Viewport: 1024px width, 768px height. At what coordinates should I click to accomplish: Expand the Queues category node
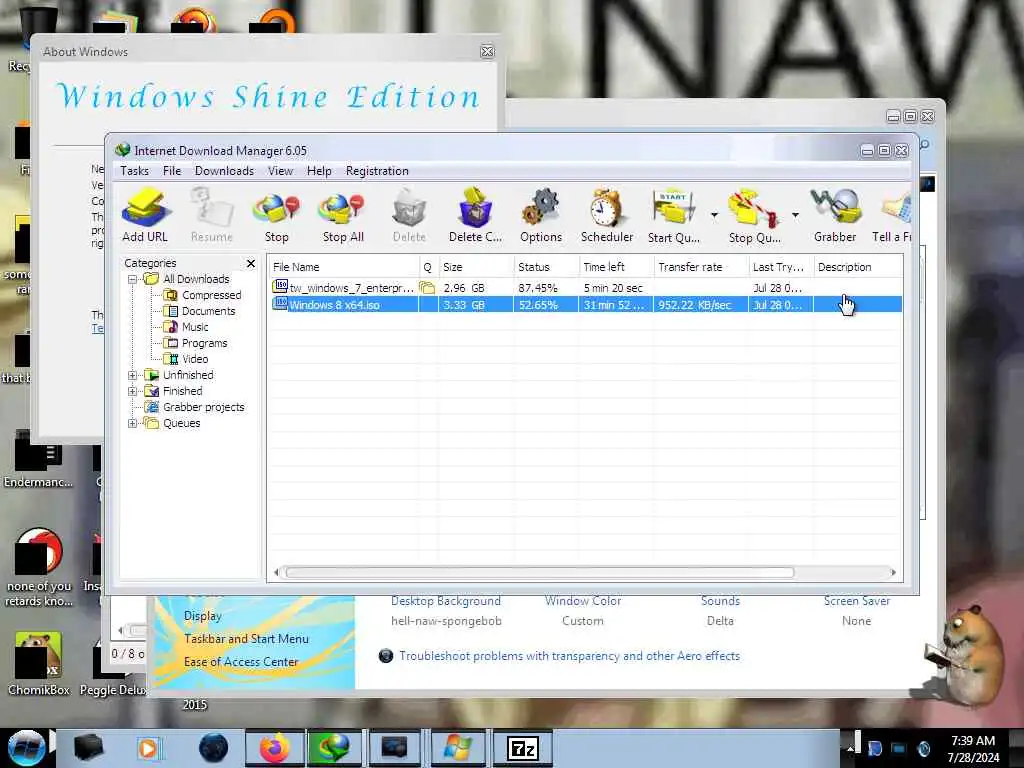pyautogui.click(x=133, y=423)
